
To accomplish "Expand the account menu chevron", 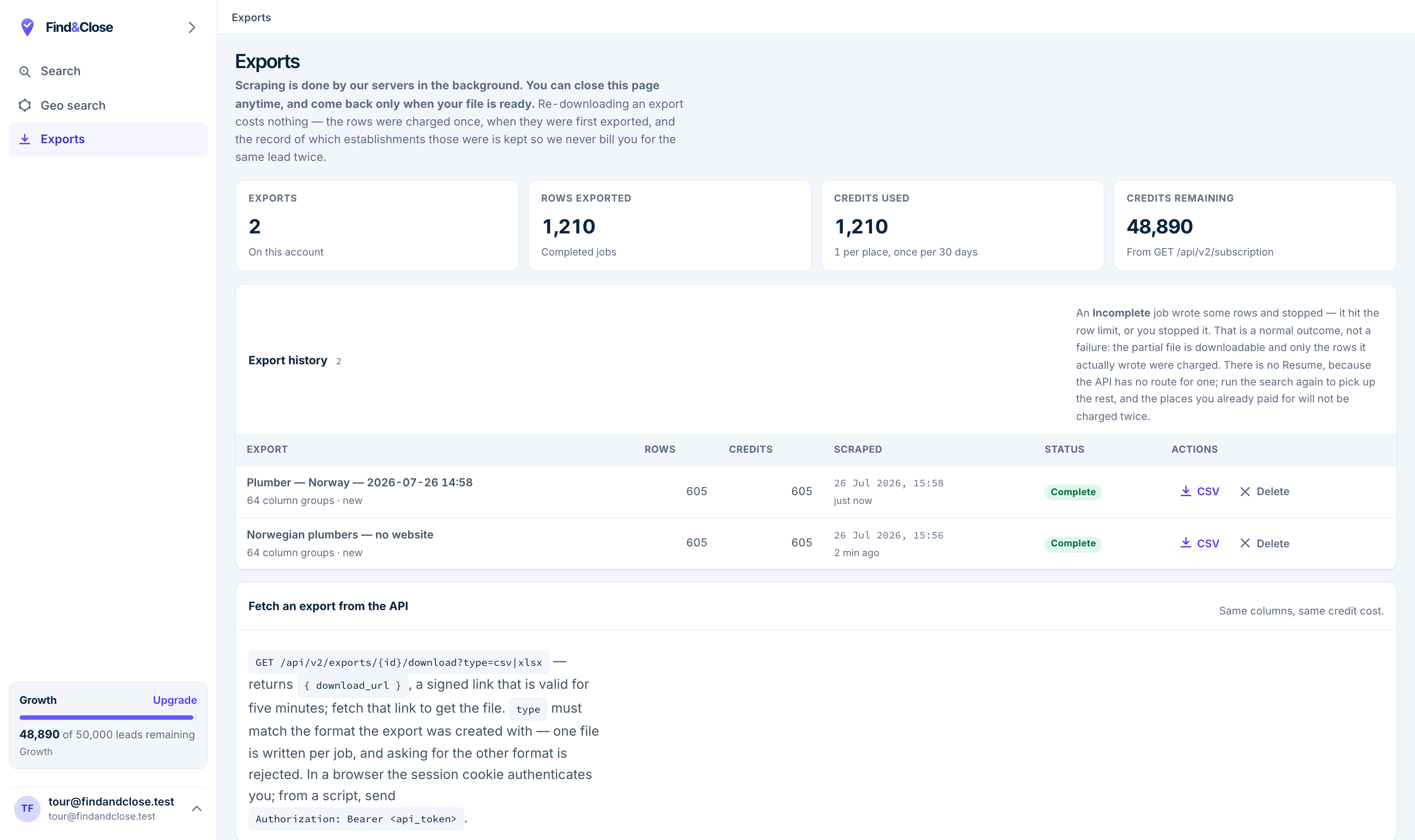I will (196, 808).
